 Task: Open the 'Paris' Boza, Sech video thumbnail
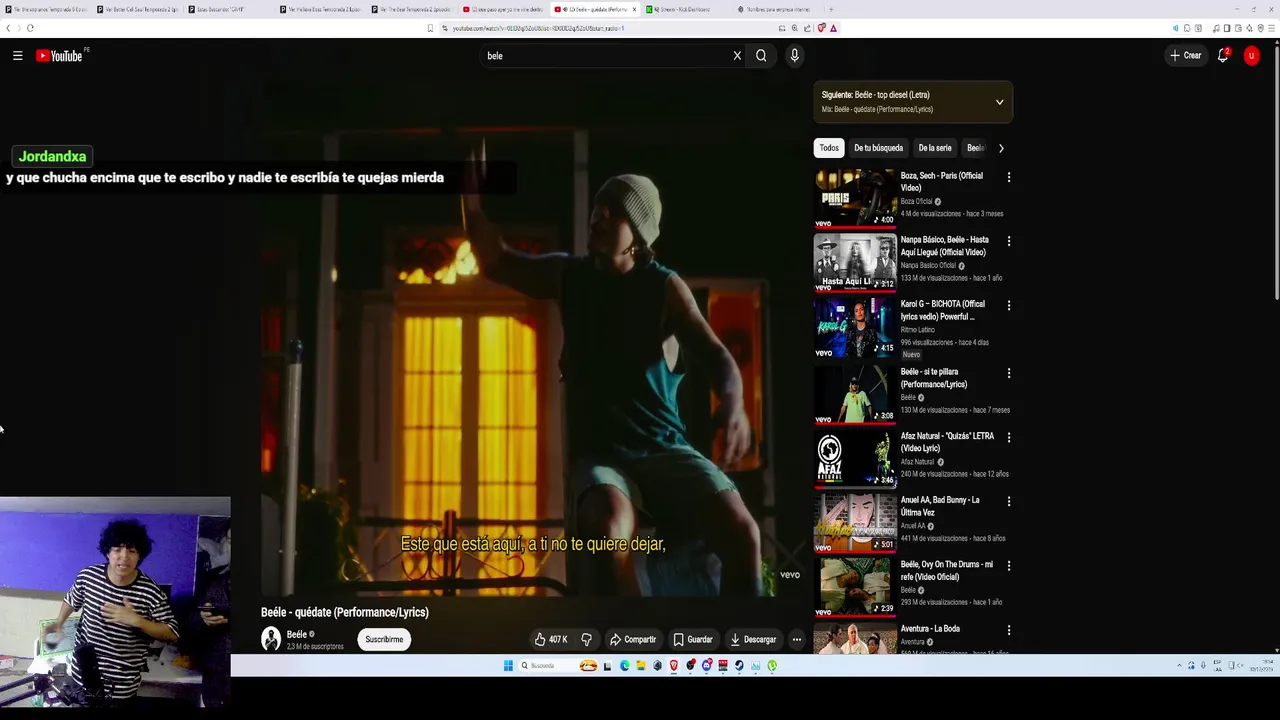(855, 198)
